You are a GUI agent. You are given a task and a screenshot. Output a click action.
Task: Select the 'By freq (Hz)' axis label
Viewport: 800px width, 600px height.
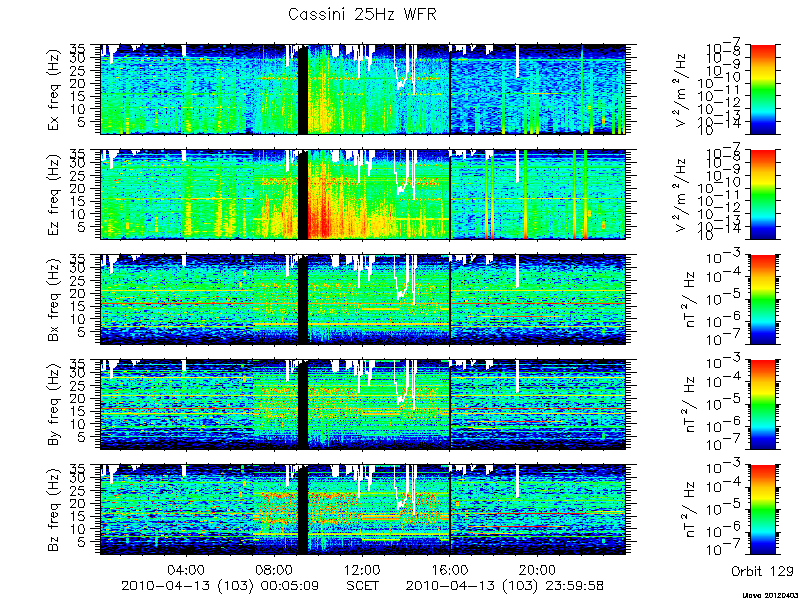coord(55,405)
